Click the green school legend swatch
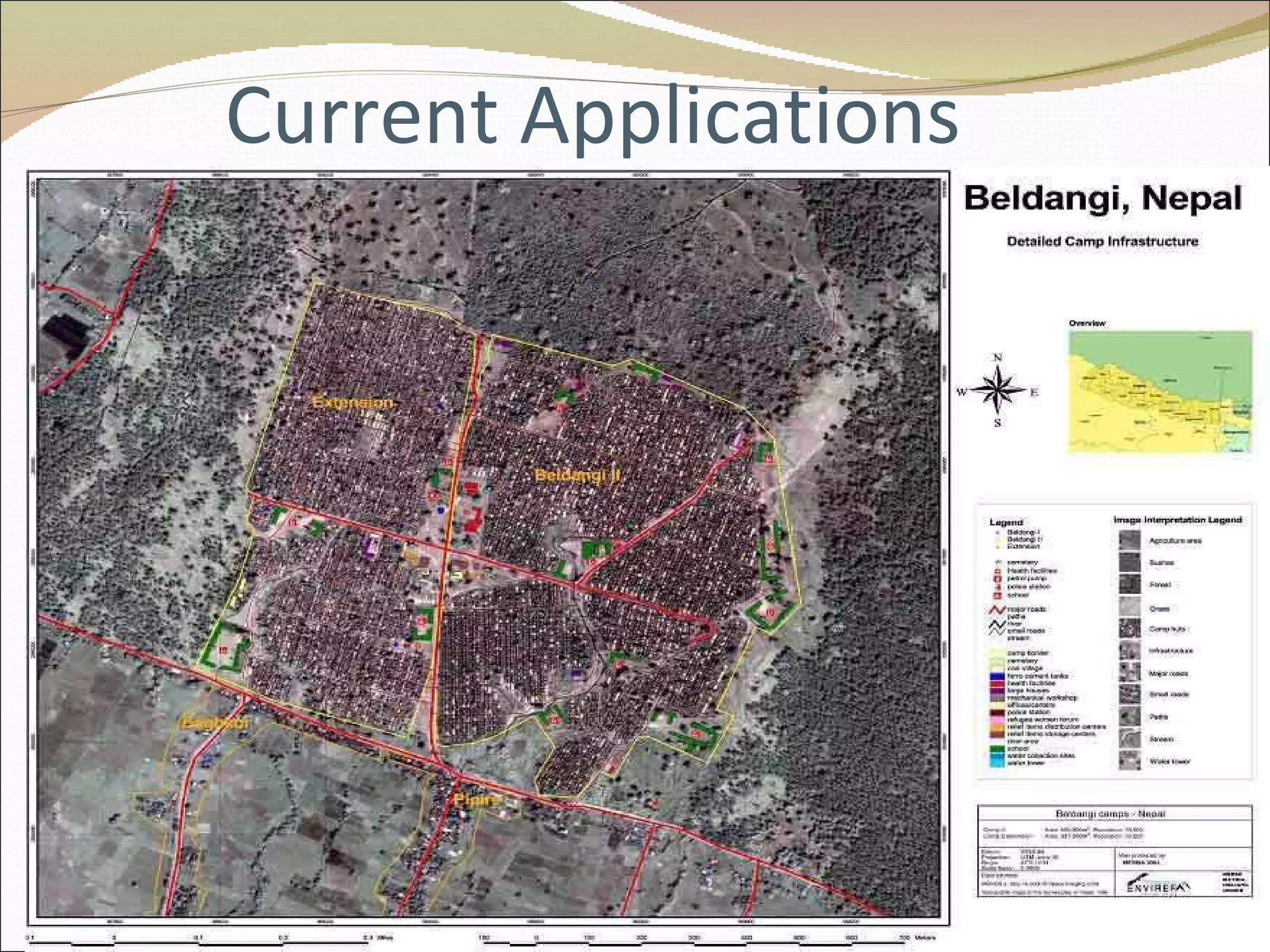This screenshot has width=1270, height=952. click(x=996, y=749)
